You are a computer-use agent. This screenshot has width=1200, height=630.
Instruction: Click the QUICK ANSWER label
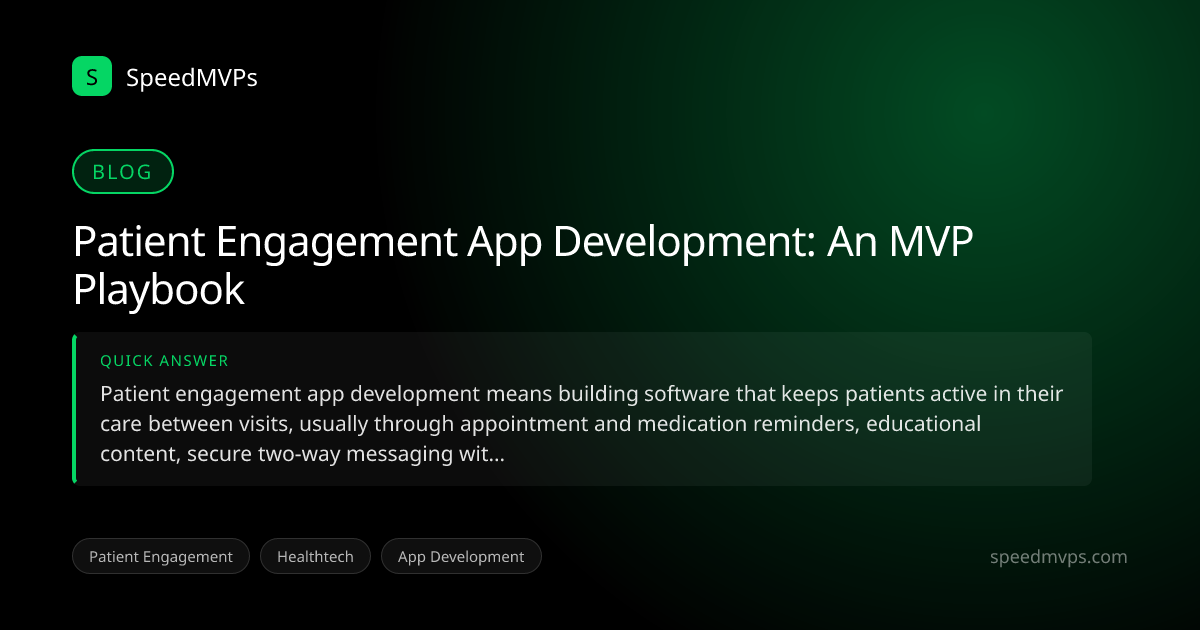[164, 361]
